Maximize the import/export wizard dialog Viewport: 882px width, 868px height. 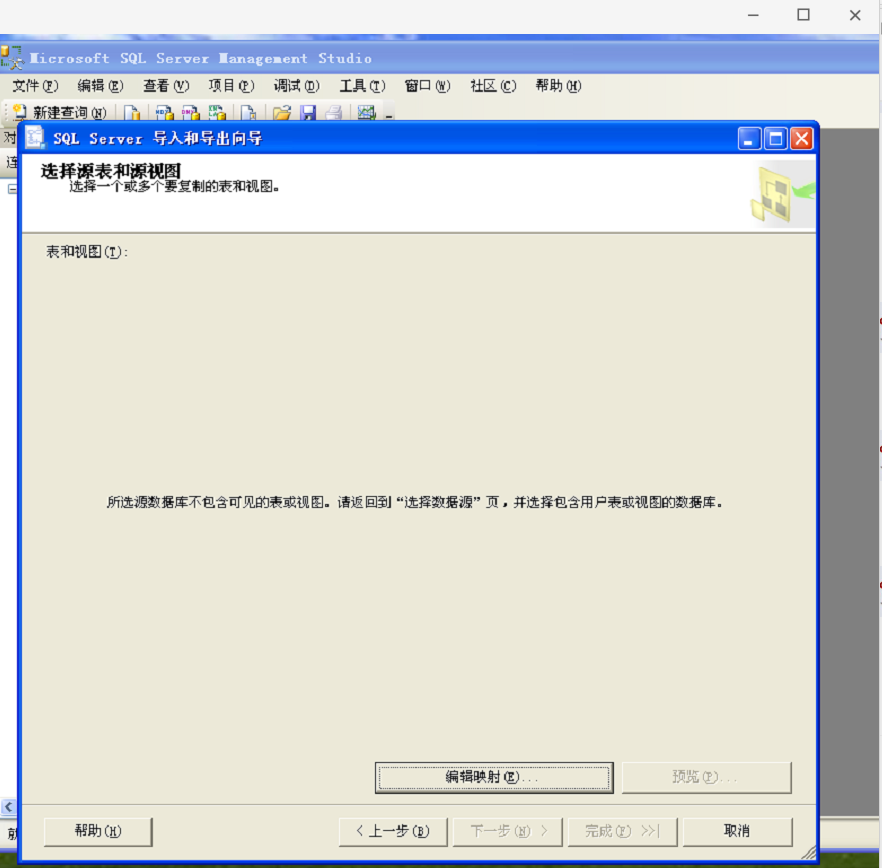(x=776, y=138)
